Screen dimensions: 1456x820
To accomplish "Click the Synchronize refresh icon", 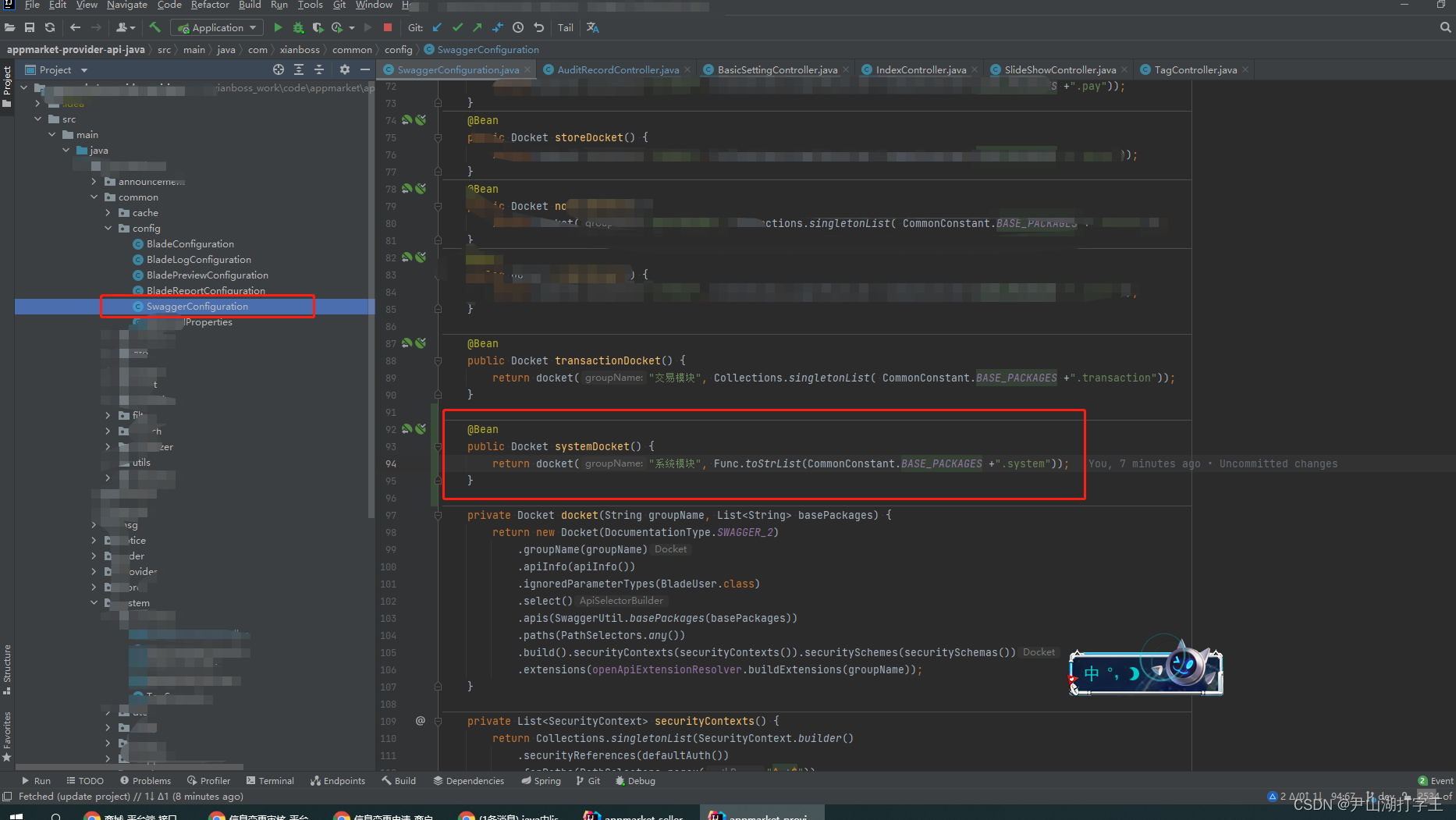I will [50, 27].
